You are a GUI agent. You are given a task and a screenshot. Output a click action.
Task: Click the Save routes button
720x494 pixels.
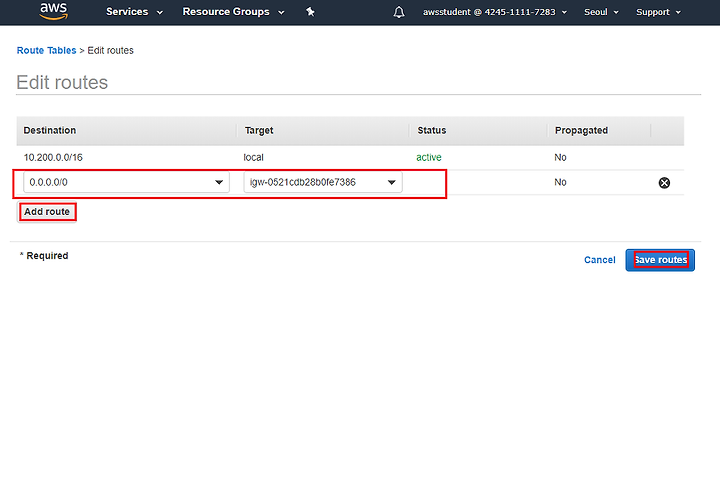pos(660,260)
